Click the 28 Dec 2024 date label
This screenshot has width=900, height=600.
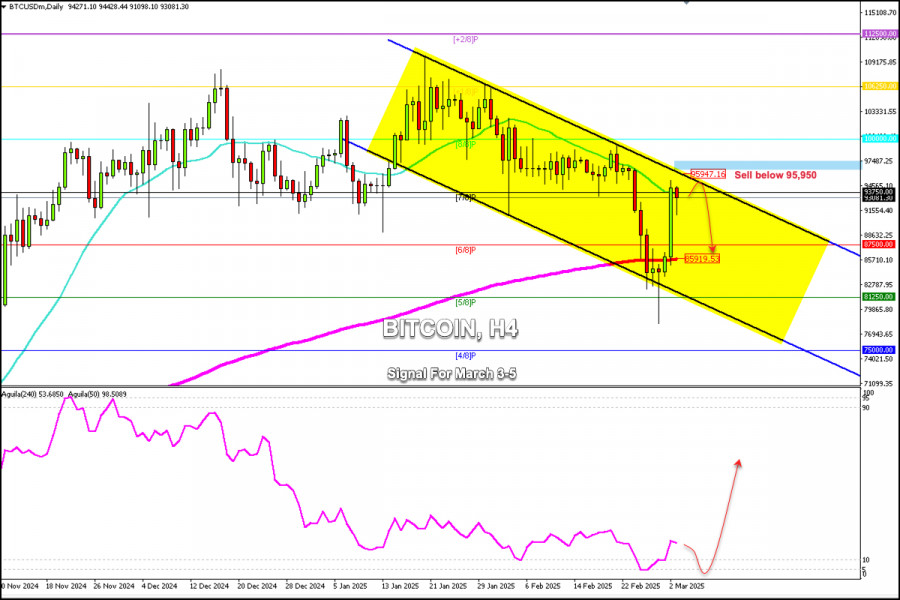pyautogui.click(x=305, y=586)
